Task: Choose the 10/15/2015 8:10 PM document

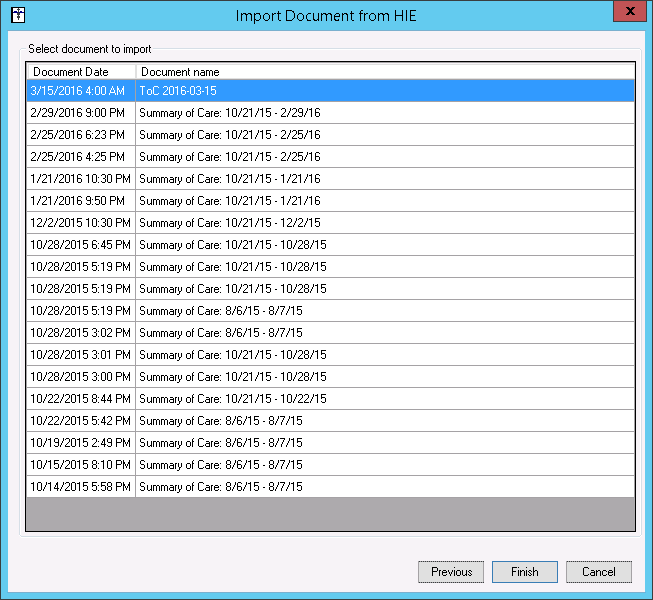Action: coord(330,465)
